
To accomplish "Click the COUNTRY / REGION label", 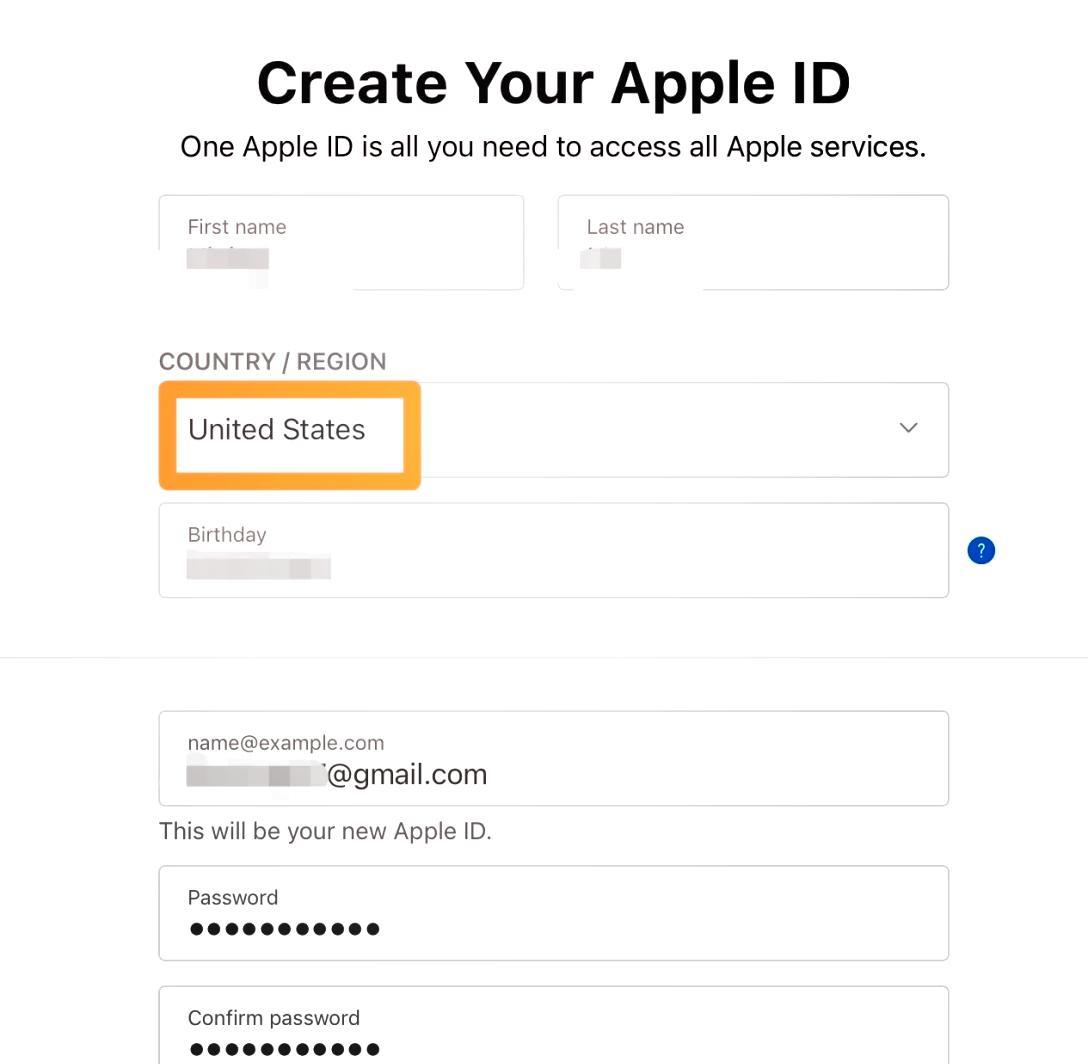I will 273,362.
